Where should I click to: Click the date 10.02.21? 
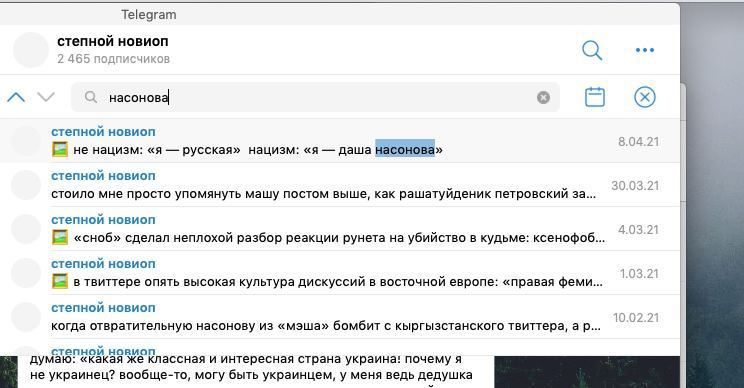[636, 318]
